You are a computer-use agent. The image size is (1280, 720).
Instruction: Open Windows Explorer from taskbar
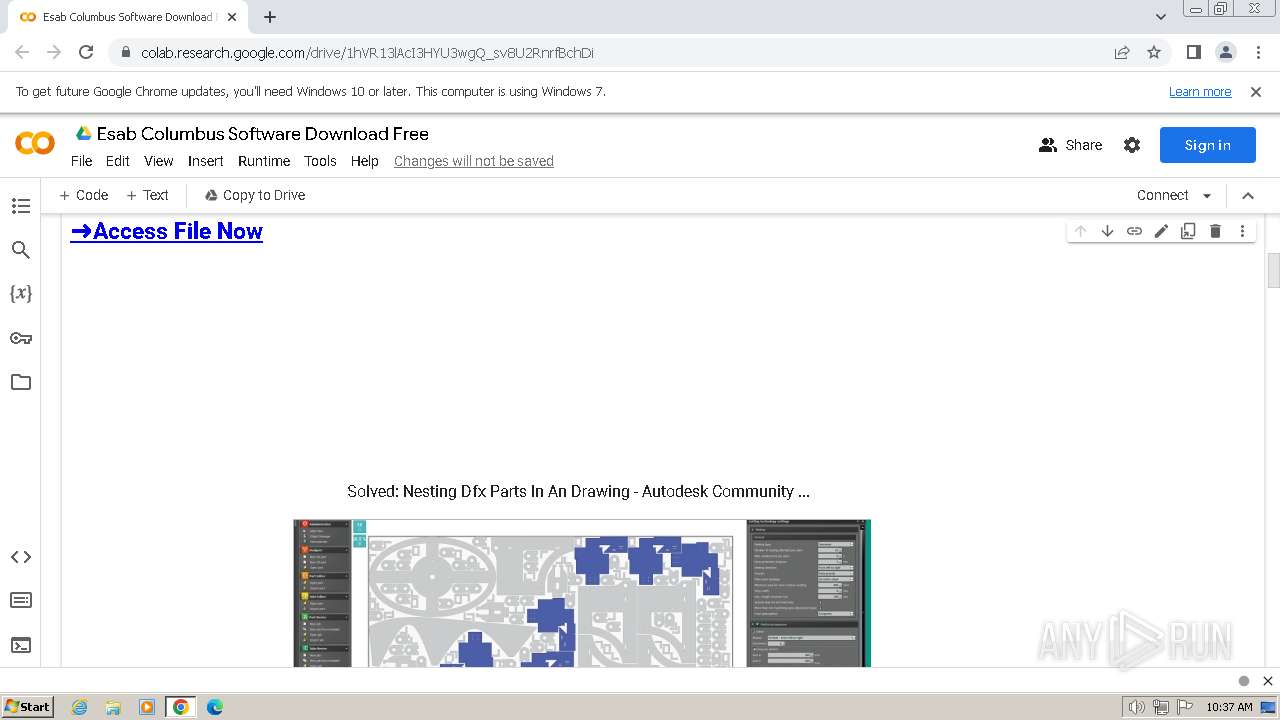[x=113, y=707]
